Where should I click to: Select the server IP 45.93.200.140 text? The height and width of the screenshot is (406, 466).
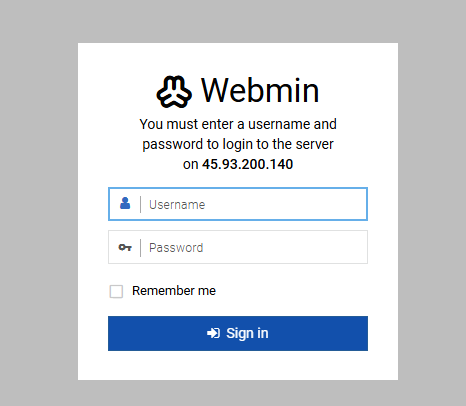(247, 164)
